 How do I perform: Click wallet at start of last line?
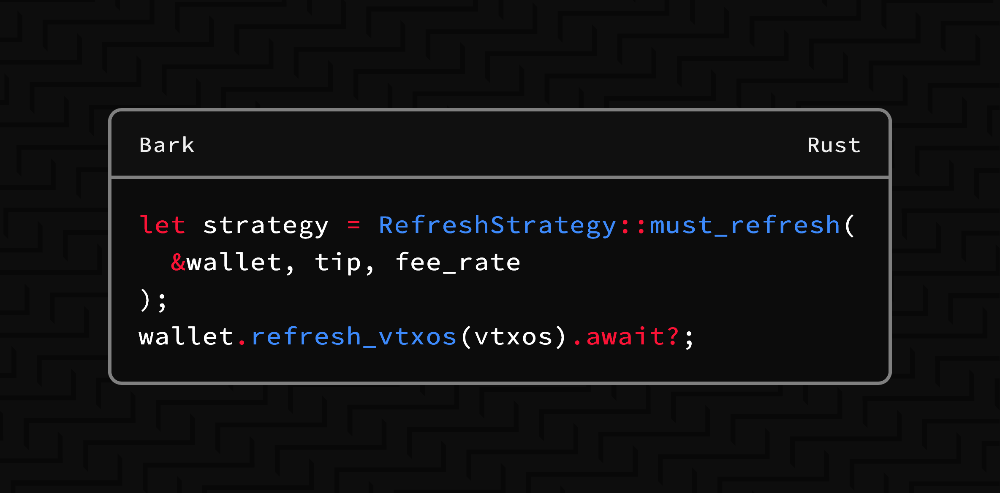point(186,337)
